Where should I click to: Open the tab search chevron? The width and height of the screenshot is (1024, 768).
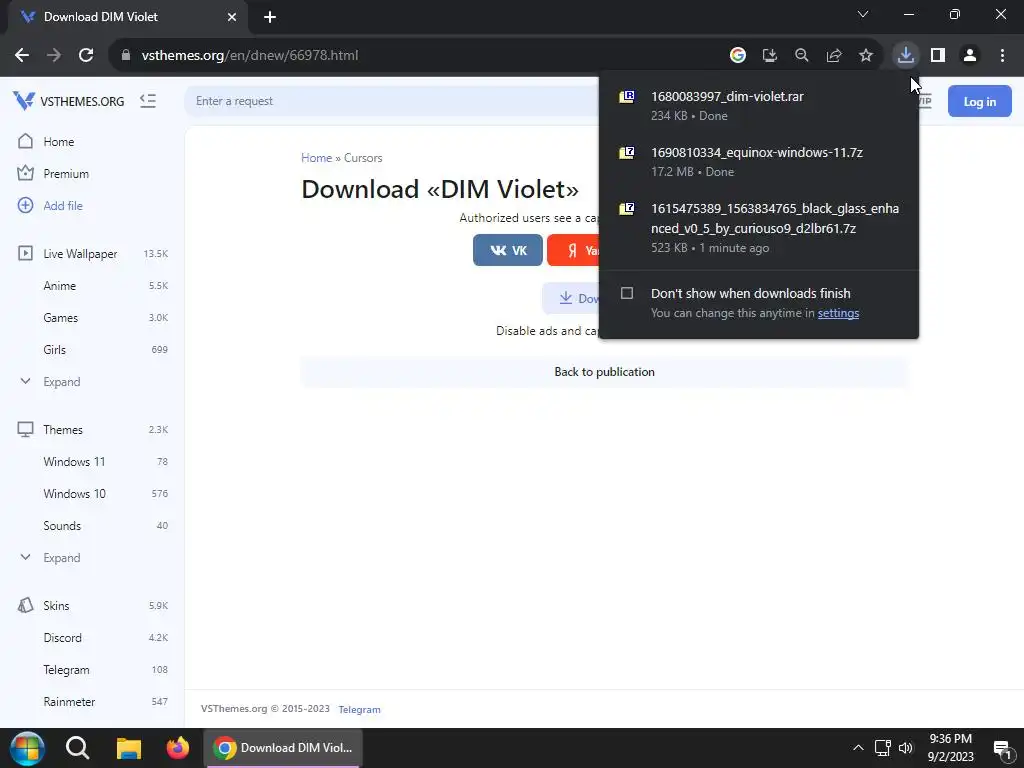click(863, 14)
